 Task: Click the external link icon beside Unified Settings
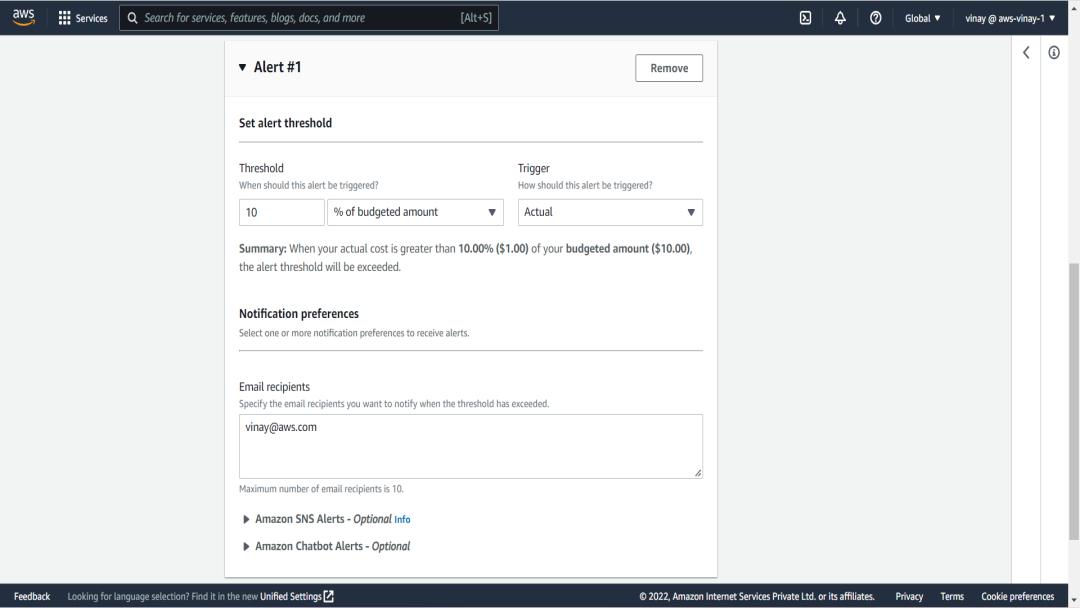click(x=329, y=596)
